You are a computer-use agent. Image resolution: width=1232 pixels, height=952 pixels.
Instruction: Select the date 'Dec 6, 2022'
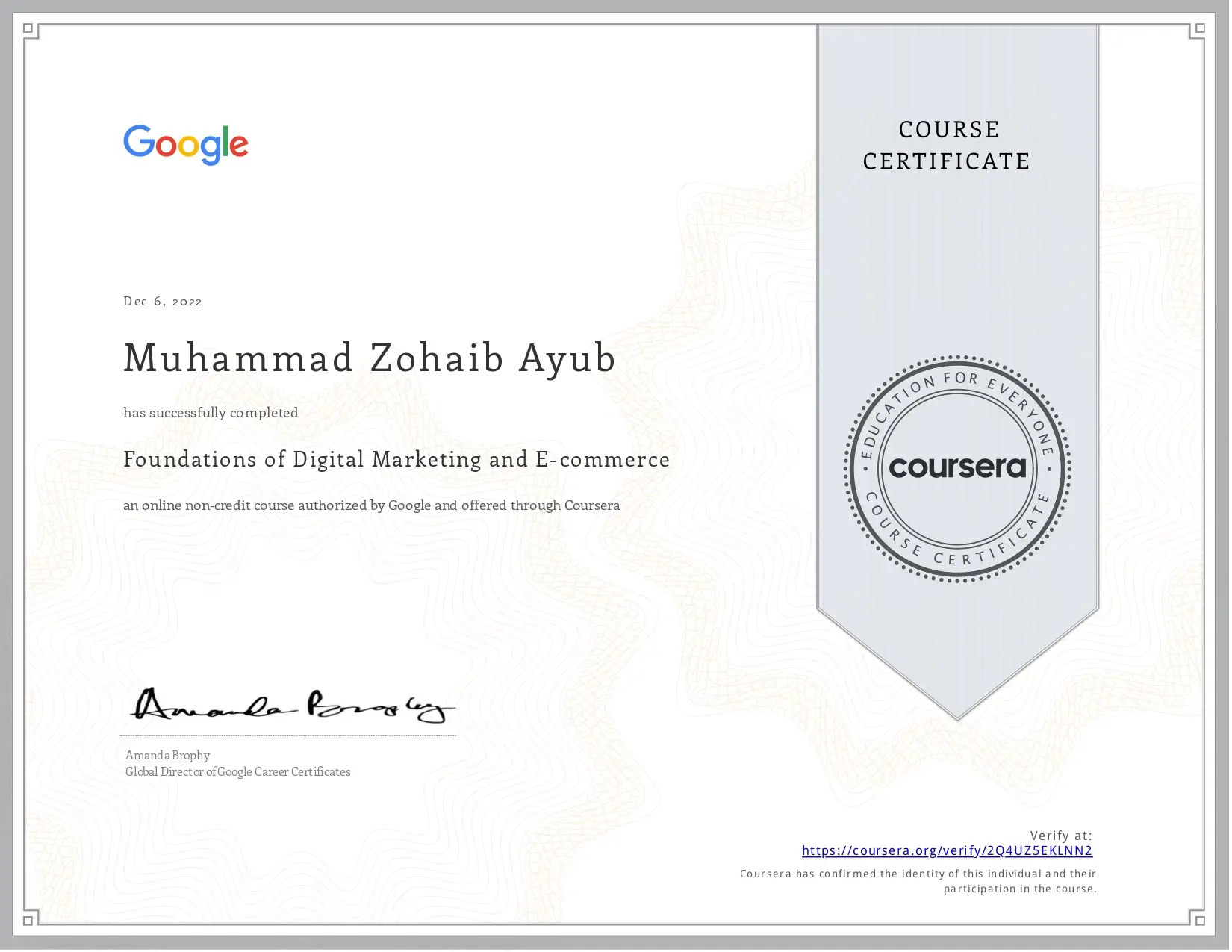[163, 301]
